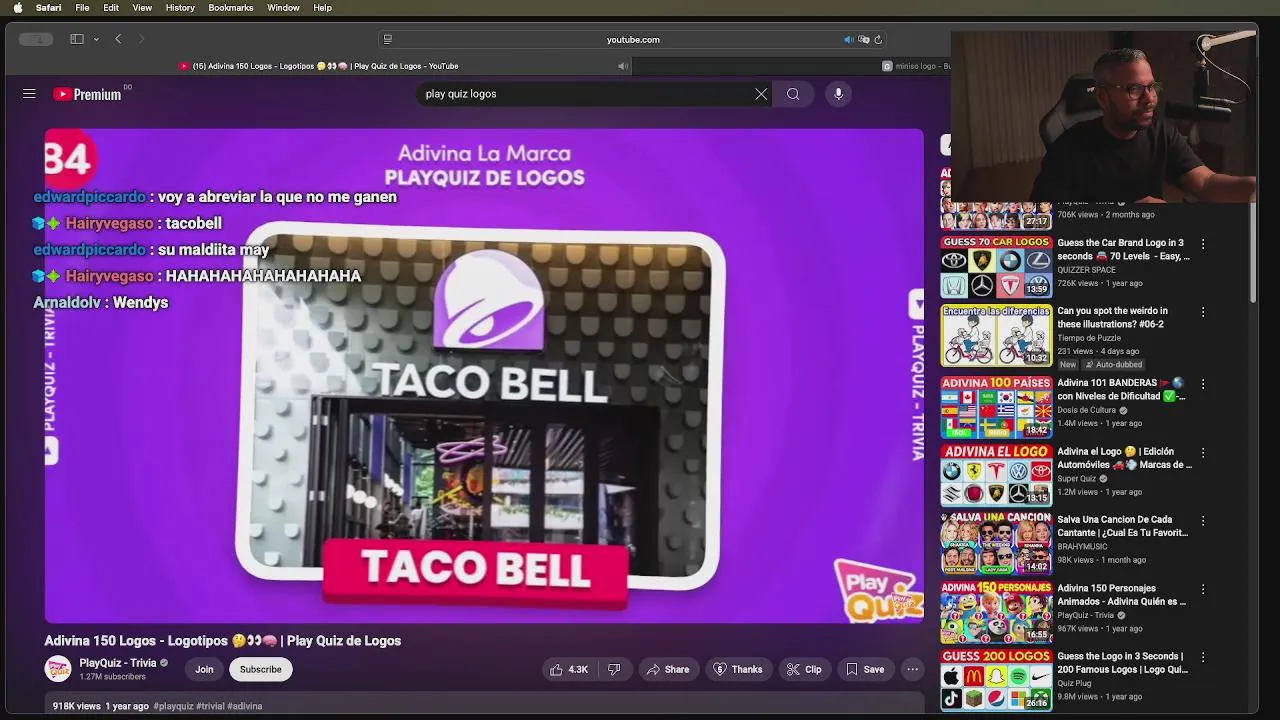Open options for Can you spot the weirdo video
This screenshot has height=720, width=1280.
[1203, 312]
